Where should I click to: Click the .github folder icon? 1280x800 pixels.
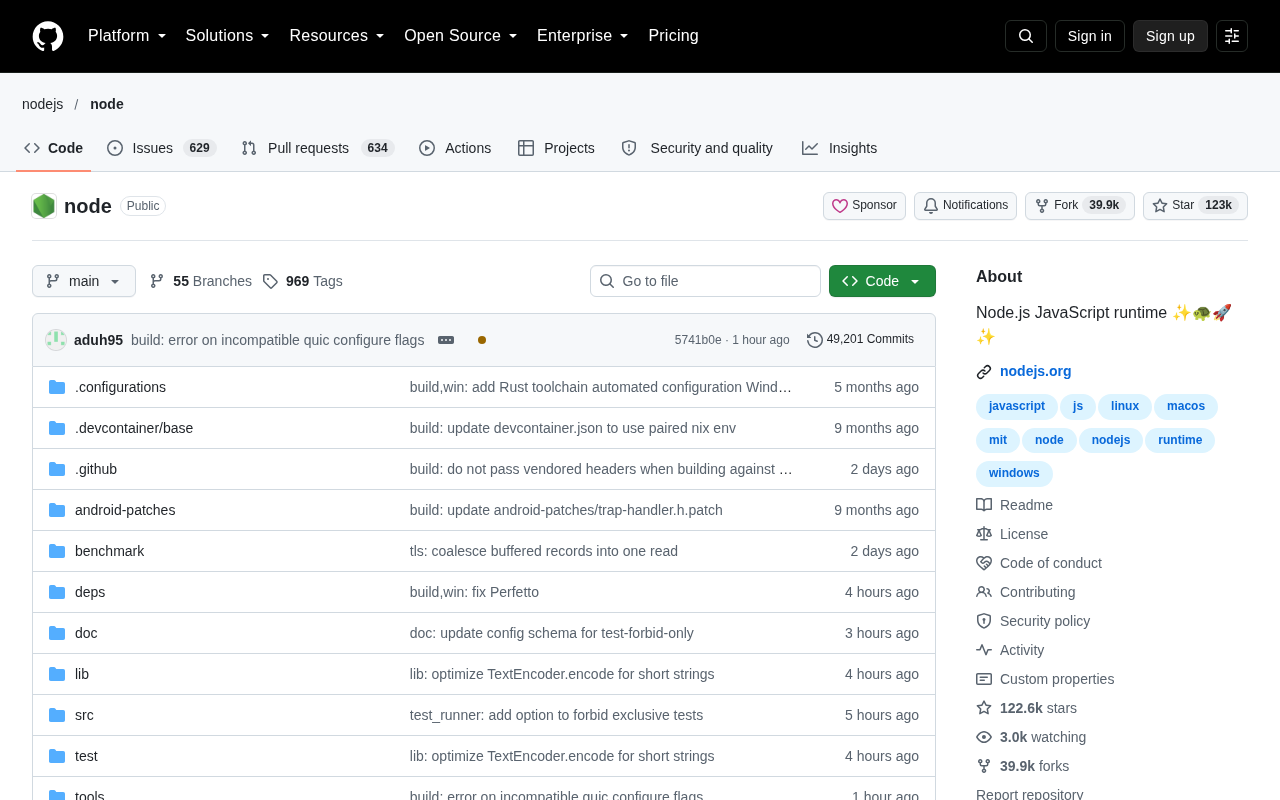pyautogui.click(x=57, y=469)
